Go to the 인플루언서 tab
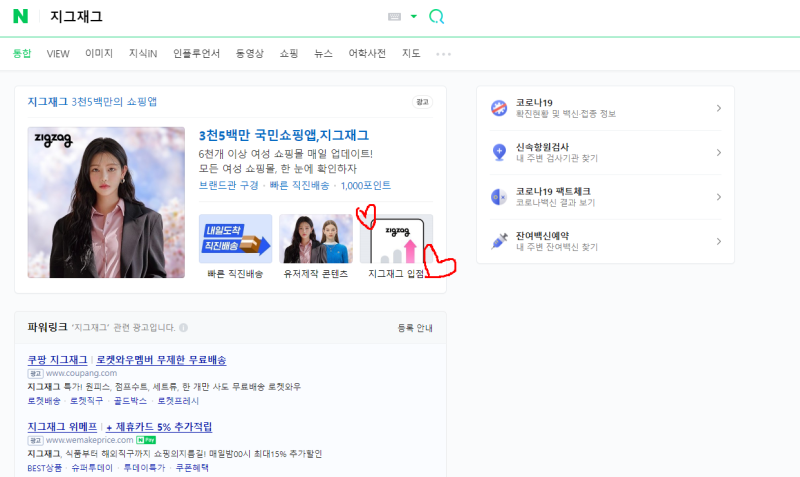Viewport: 800px width, 477px height. (196, 54)
